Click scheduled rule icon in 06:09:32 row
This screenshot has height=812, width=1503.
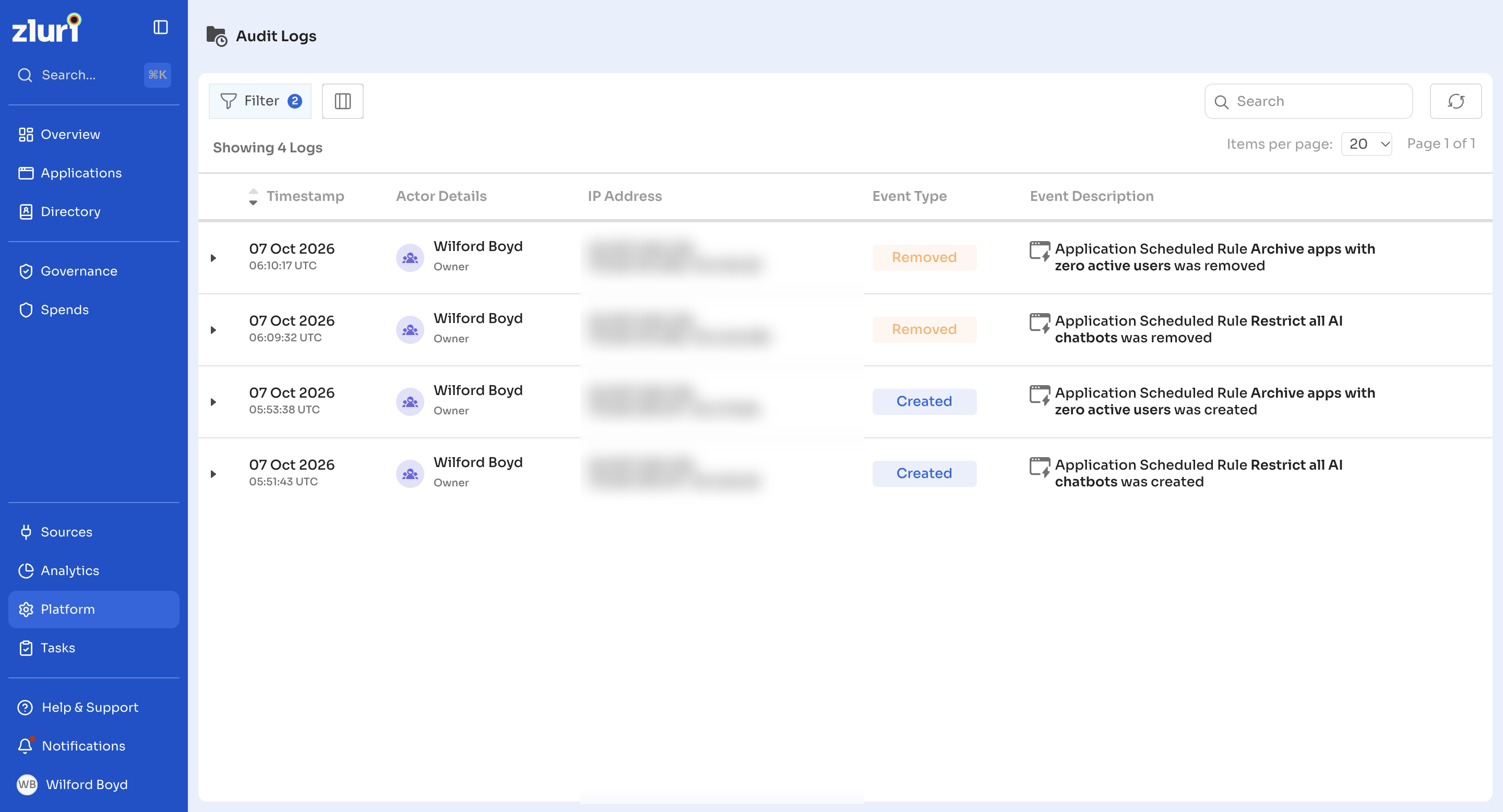coord(1039,323)
